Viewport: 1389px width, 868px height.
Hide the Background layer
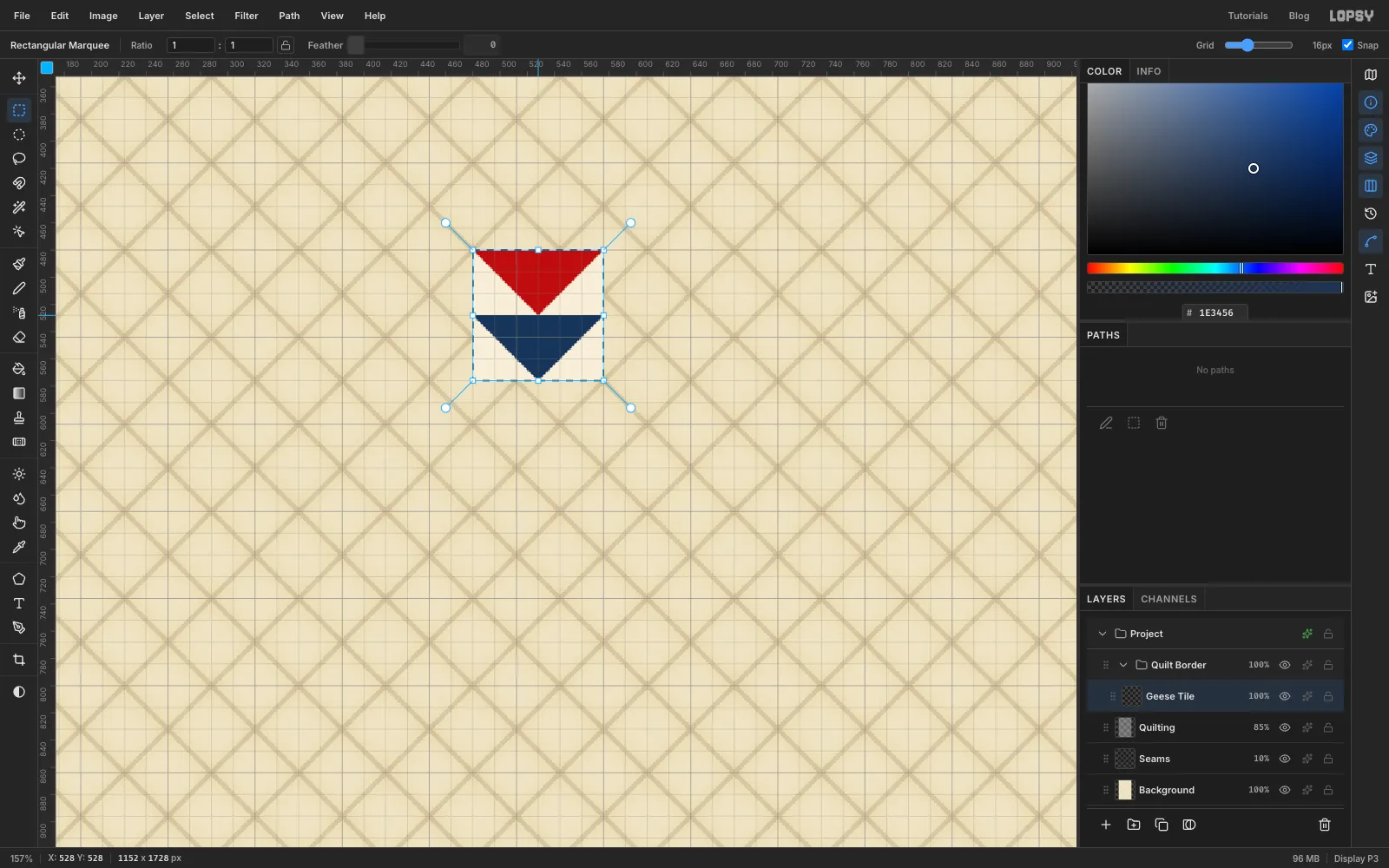point(1285,790)
